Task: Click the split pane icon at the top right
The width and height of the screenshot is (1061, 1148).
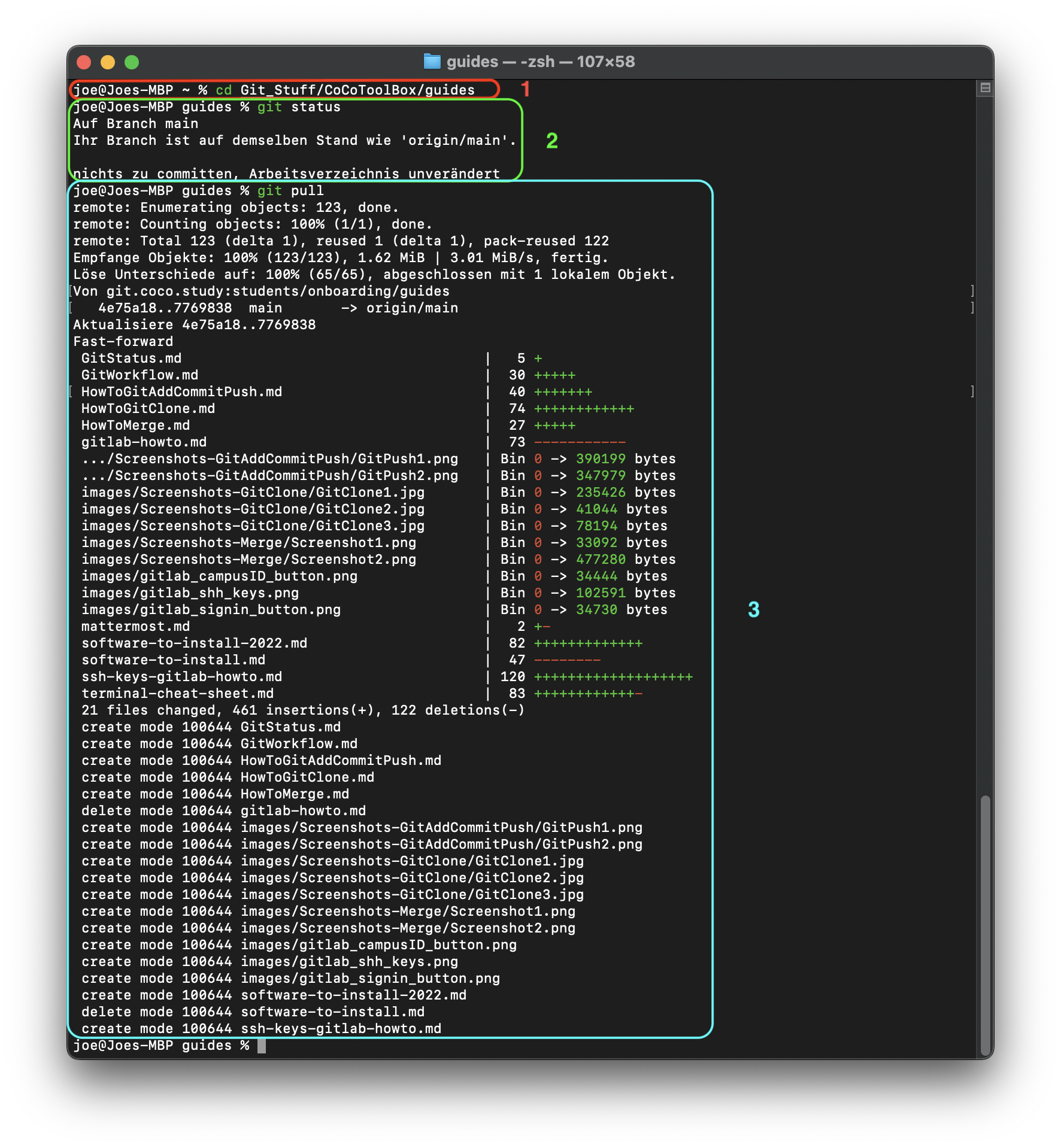Action: (x=984, y=88)
